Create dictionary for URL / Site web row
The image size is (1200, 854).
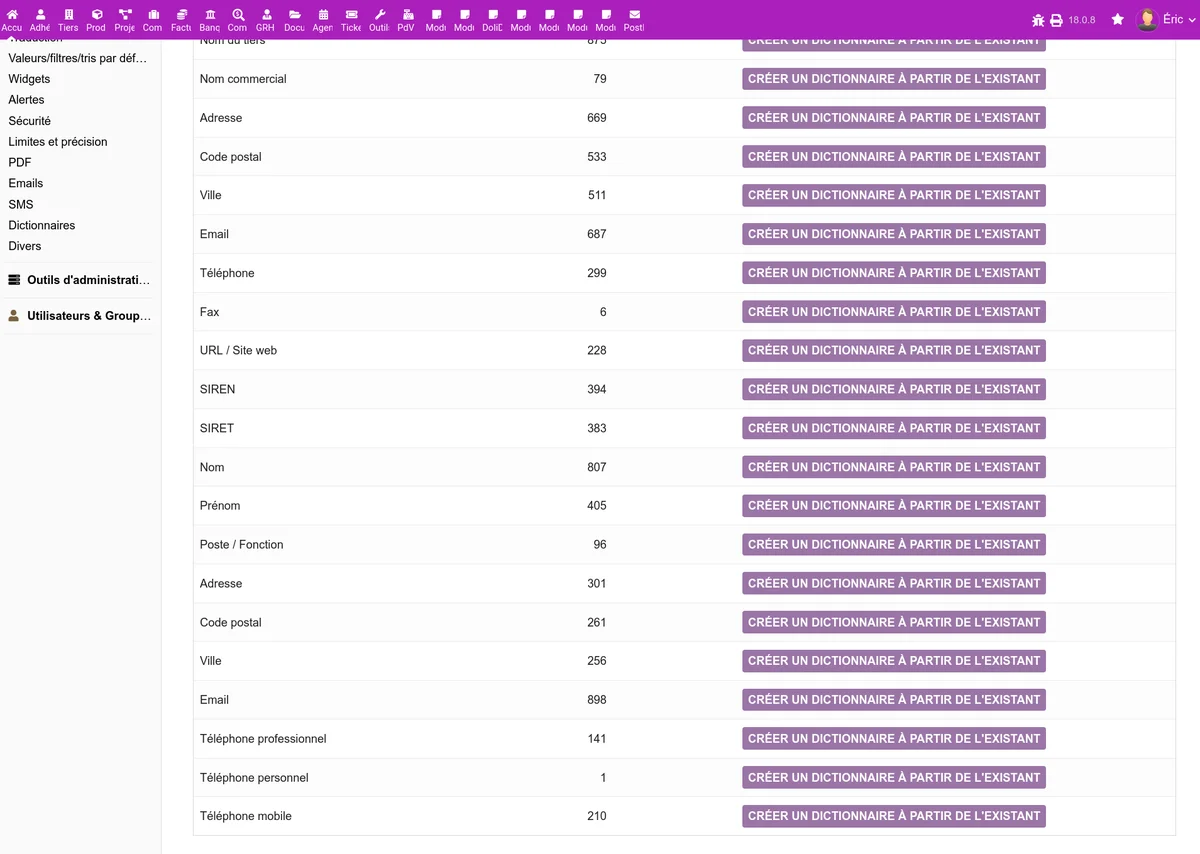894,351
